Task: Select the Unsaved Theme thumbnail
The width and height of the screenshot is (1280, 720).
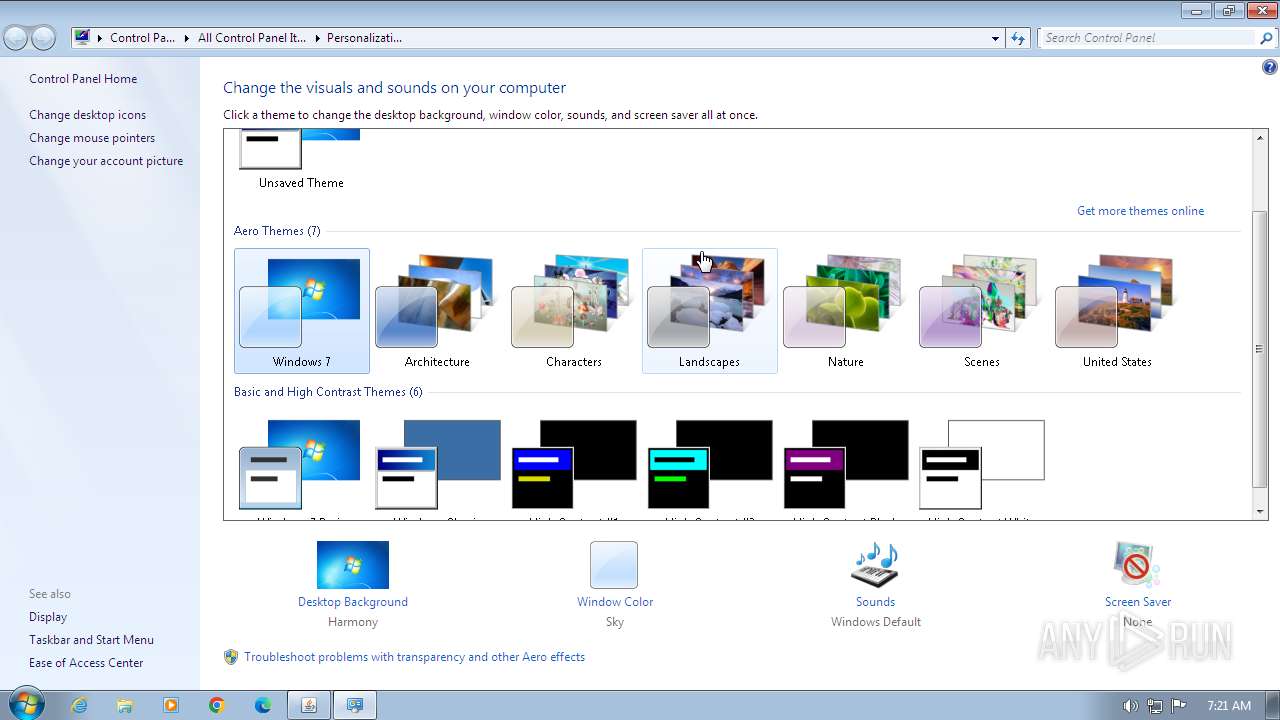Action: [x=301, y=160]
